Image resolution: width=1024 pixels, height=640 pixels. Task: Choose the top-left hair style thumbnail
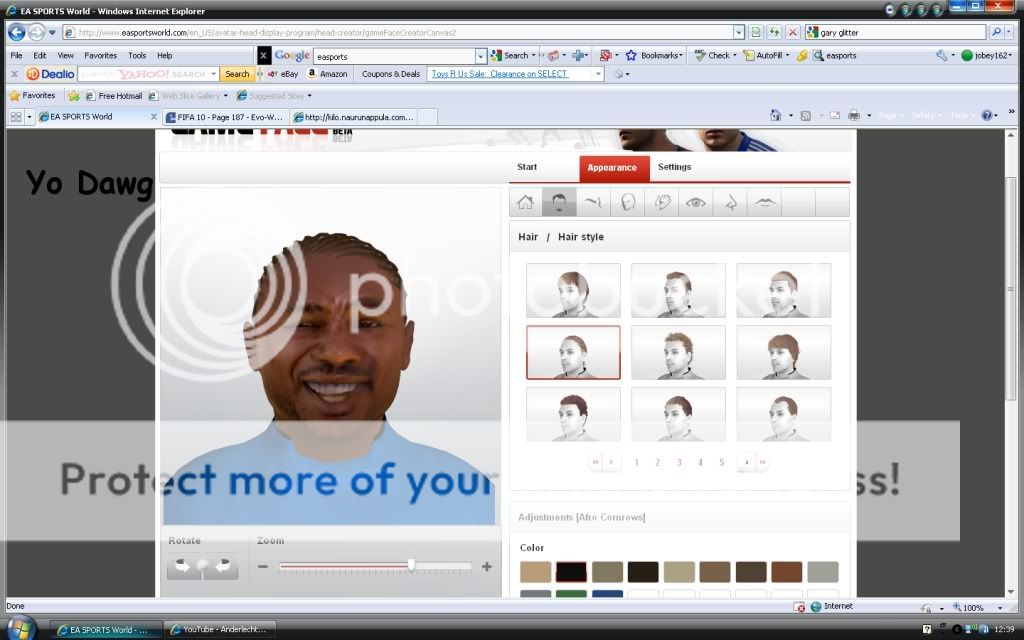click(573, 290)
